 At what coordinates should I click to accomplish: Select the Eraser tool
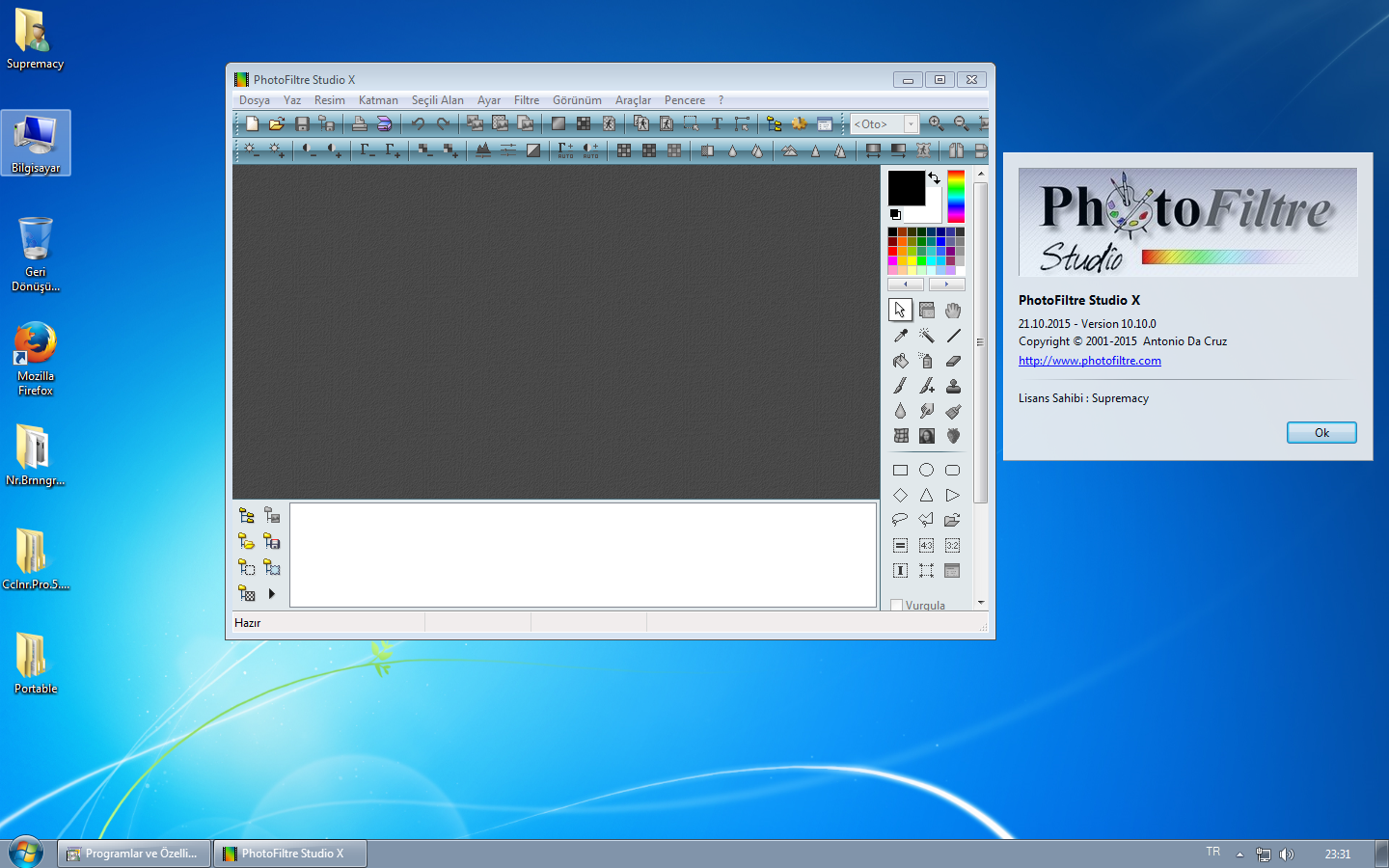coord(953,361)
